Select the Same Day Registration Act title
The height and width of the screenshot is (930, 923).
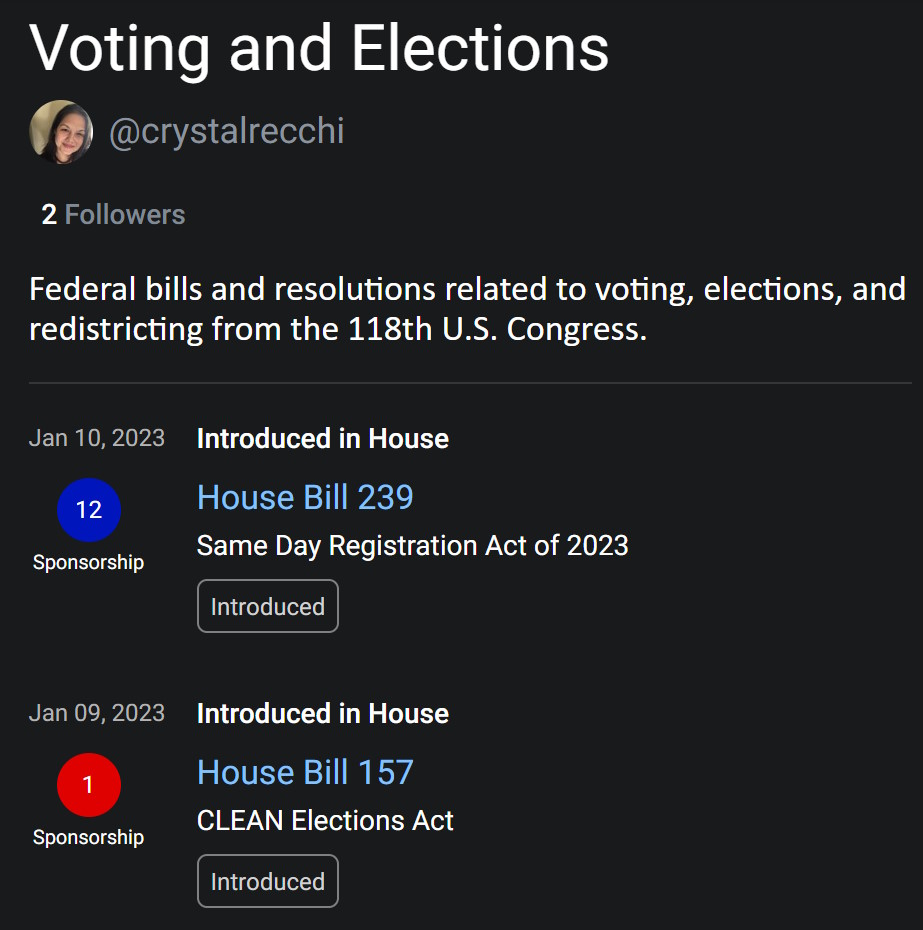coord(412,546)
